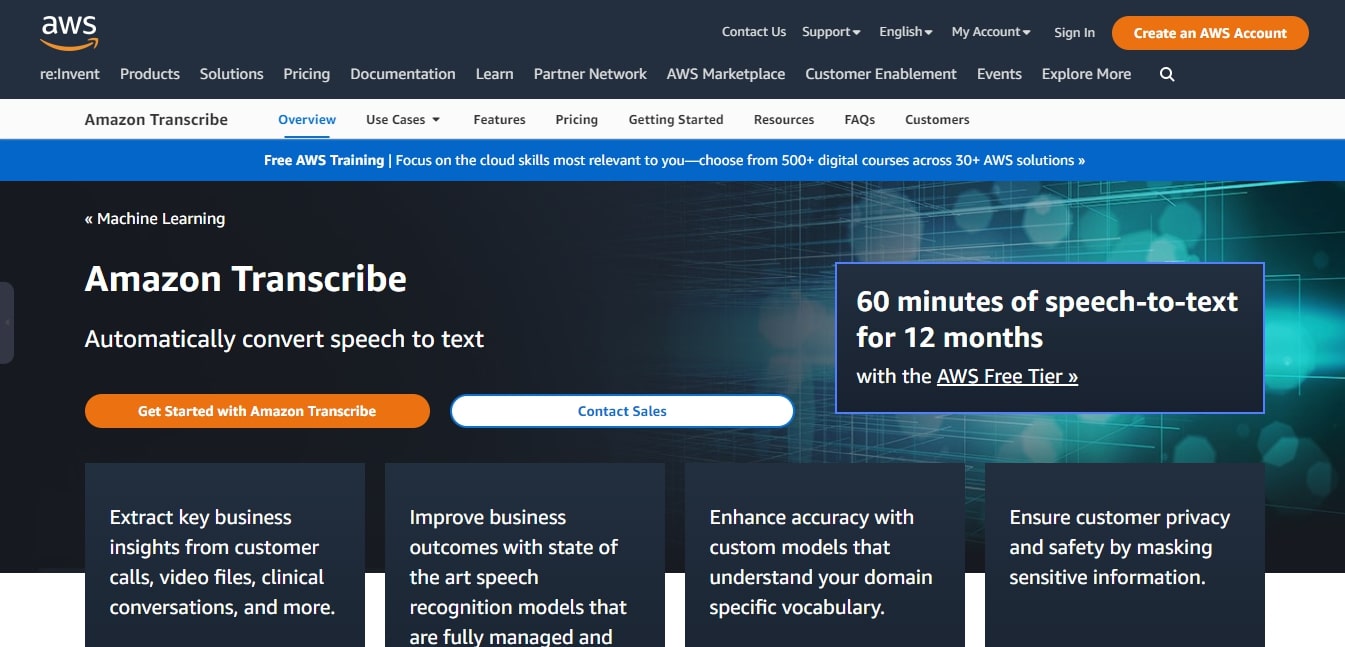This screenshot has height=647, width=1345.
Task: Click Get Started with Amazon Transcribe
Action: [257, 411]
